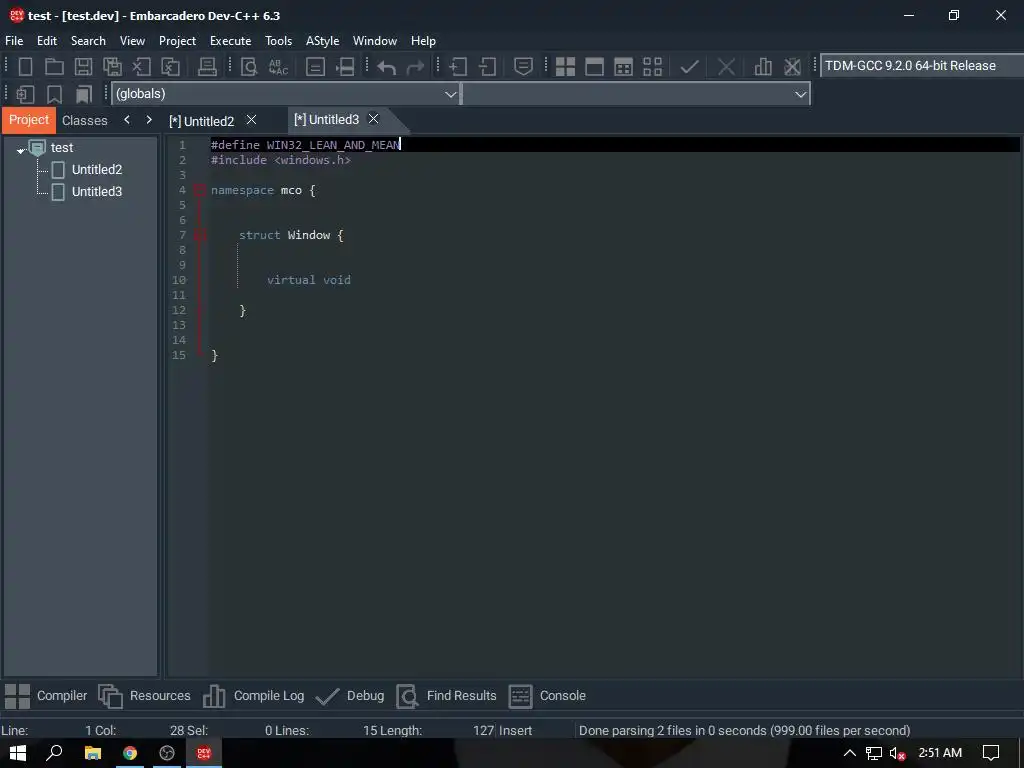Open the AStyle menu

click(x=323, y=40)
